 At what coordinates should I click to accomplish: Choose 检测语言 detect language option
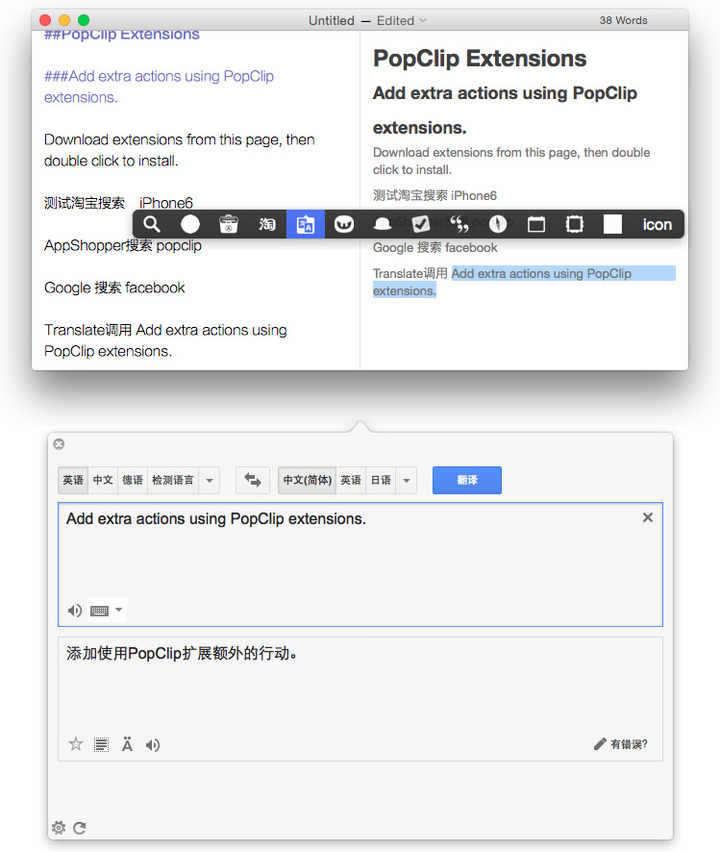pyautogui.click(x=173, y=481)
